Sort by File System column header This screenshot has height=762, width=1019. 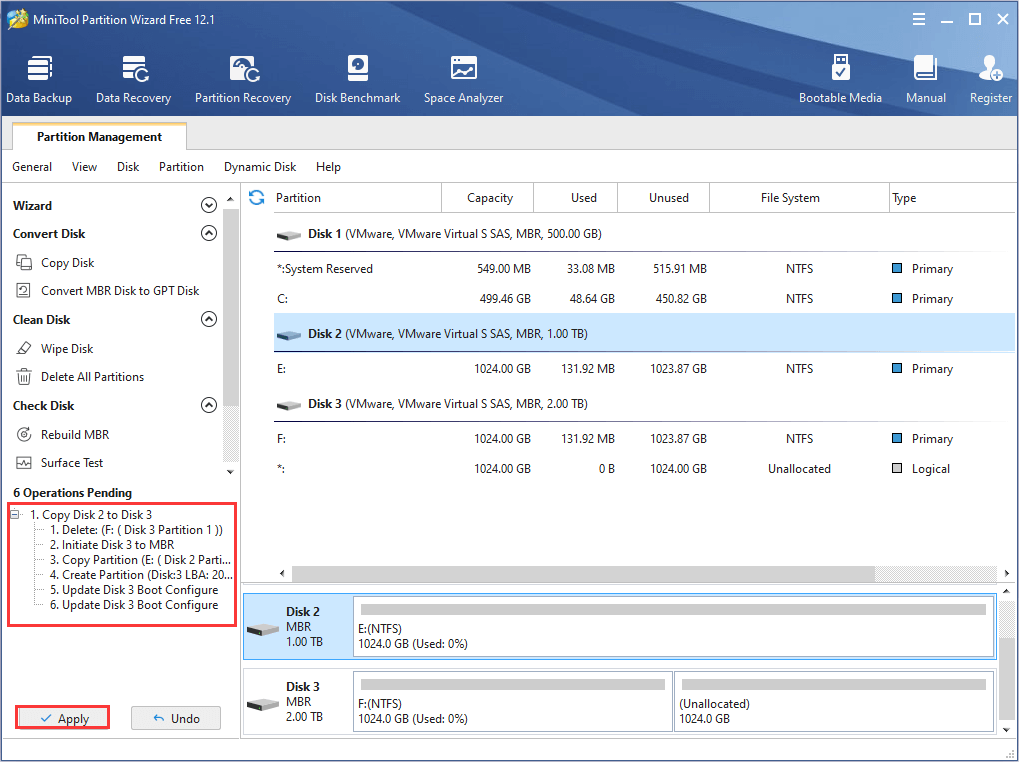click(x=799, y=197)
